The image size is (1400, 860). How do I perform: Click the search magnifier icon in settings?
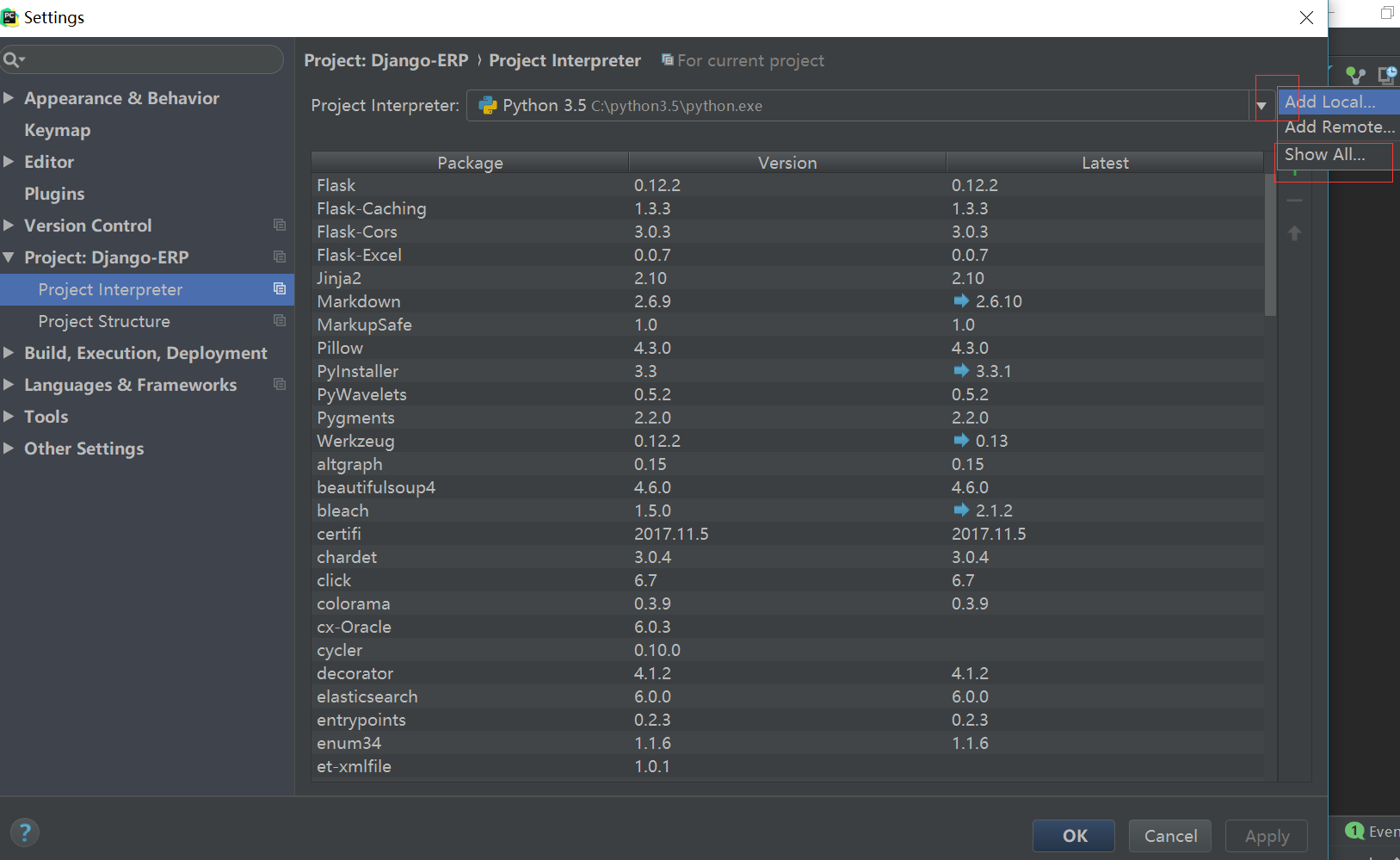pyautogui.click(x=12, y=59)
